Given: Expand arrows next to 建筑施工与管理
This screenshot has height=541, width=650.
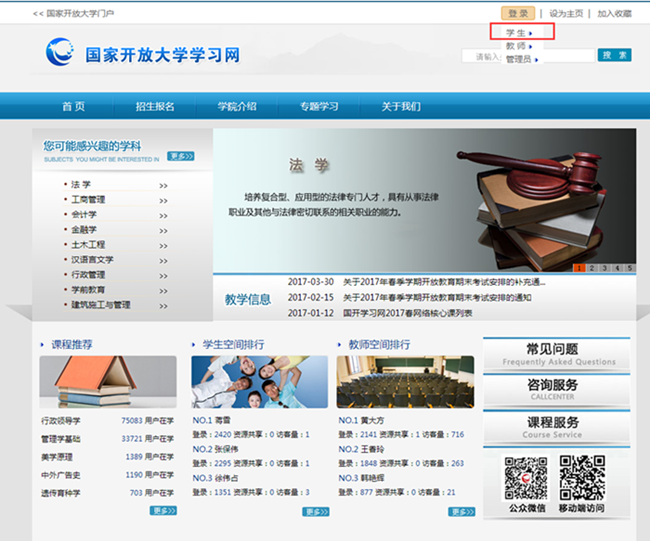Looking at the screenshot, I should point(163,306).
